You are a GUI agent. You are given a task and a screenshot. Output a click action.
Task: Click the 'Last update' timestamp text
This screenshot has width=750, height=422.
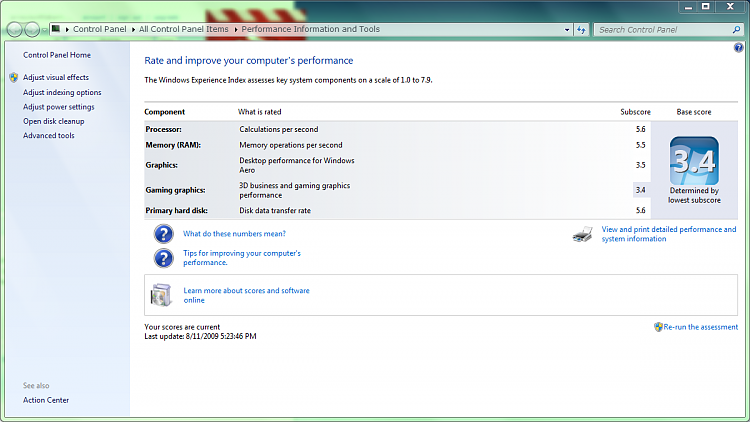pos(200,336)
